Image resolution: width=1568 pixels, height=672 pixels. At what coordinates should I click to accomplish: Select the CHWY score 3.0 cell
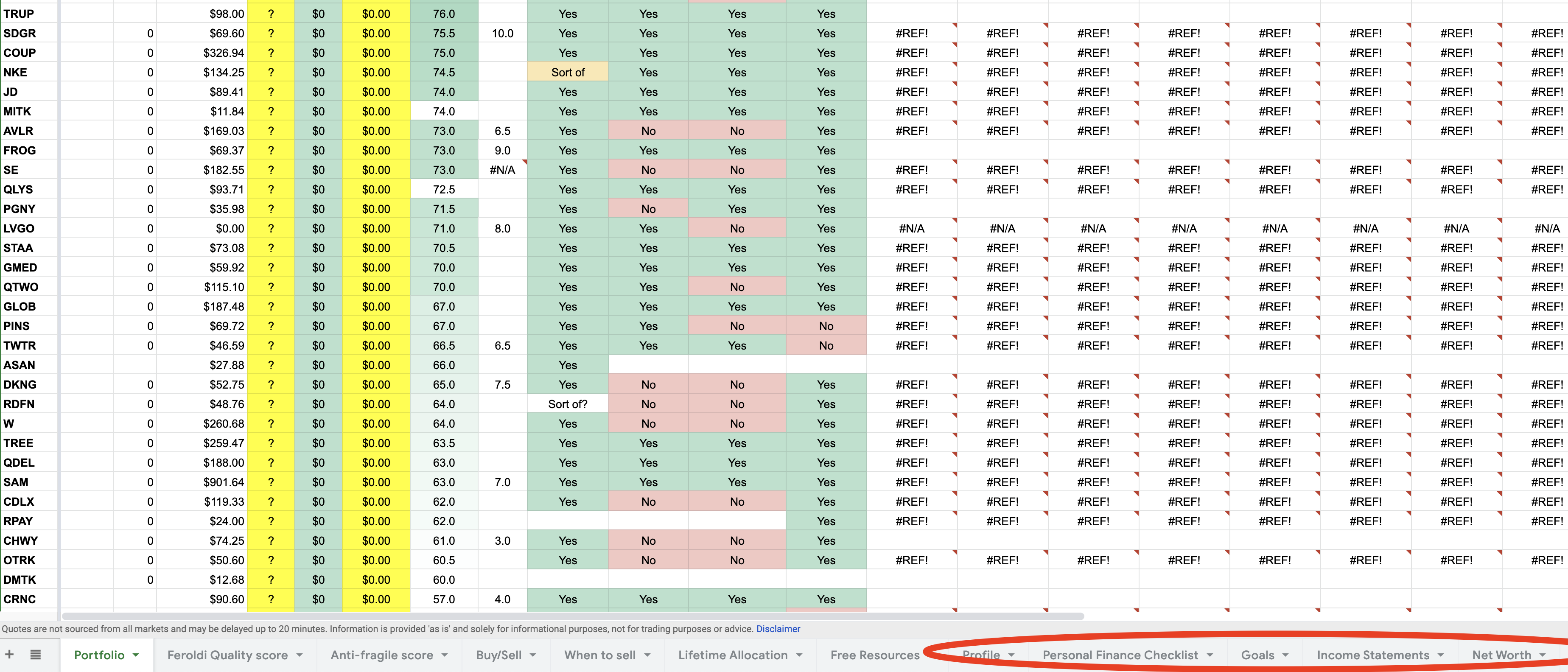pos(502,540)
